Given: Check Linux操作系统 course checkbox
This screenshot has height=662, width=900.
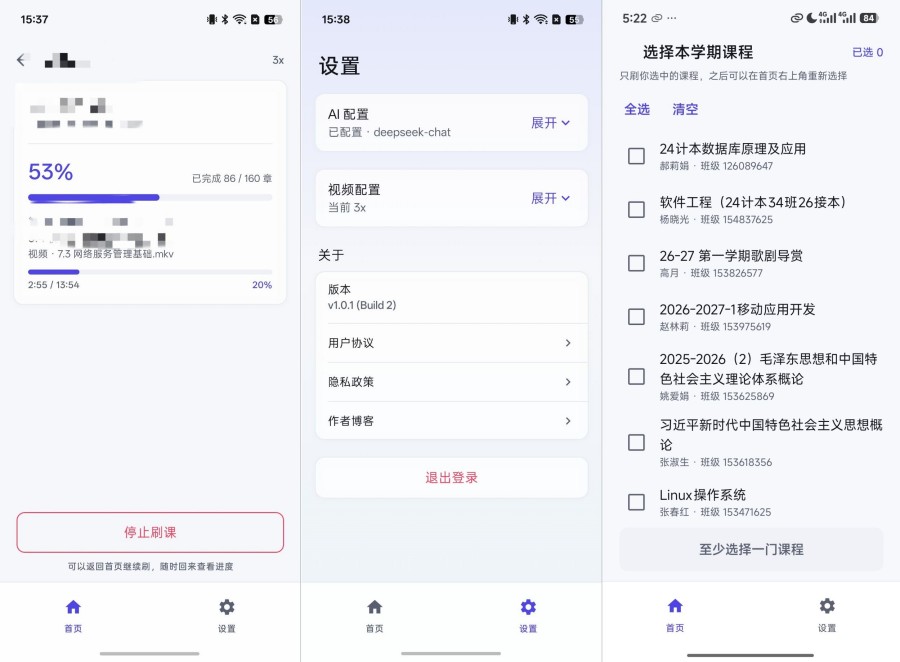Looking at the screenshot, I should click(x=636, y=502).
